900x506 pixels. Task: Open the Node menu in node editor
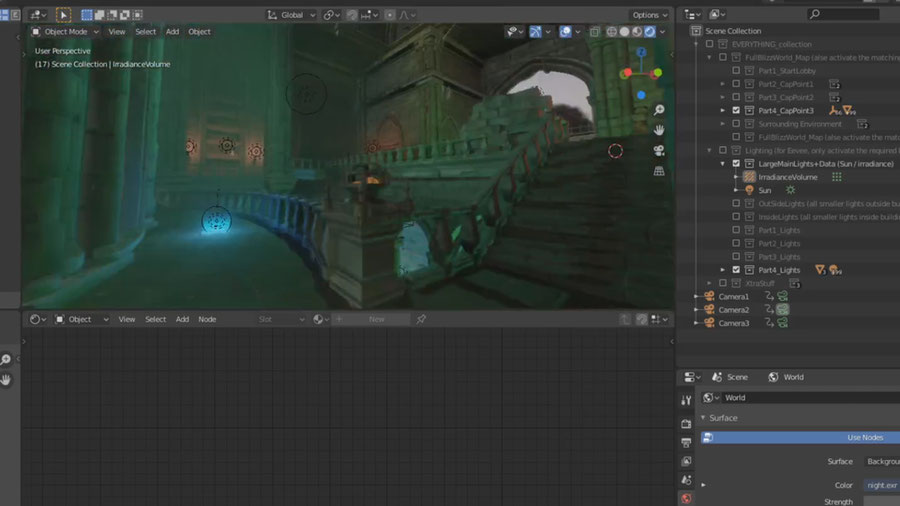click(207, 319)
